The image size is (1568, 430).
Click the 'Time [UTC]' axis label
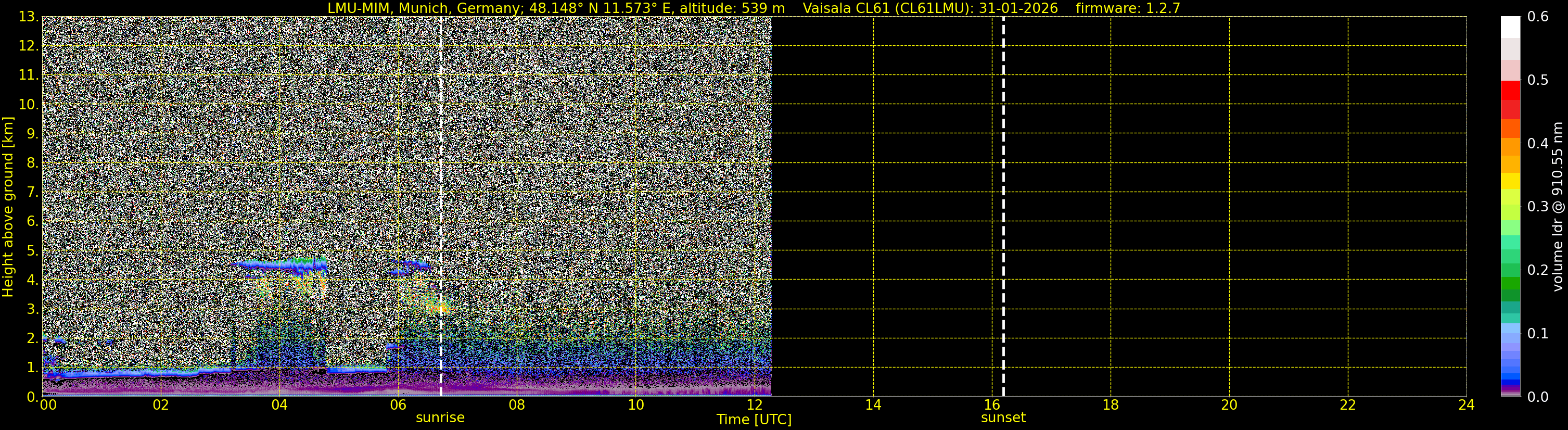point(754,420)
